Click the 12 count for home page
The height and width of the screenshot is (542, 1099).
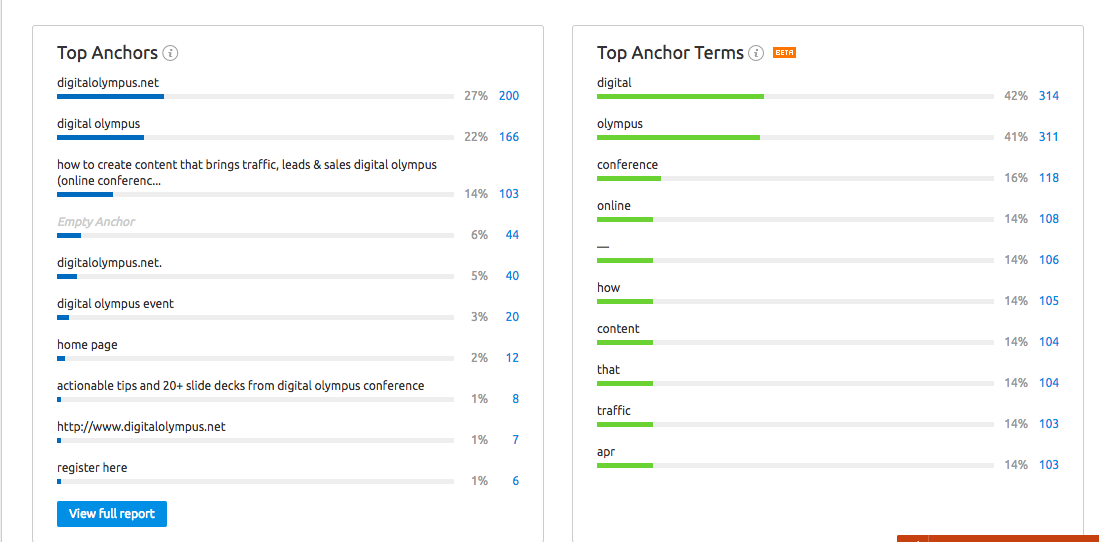tap(512, 358)
